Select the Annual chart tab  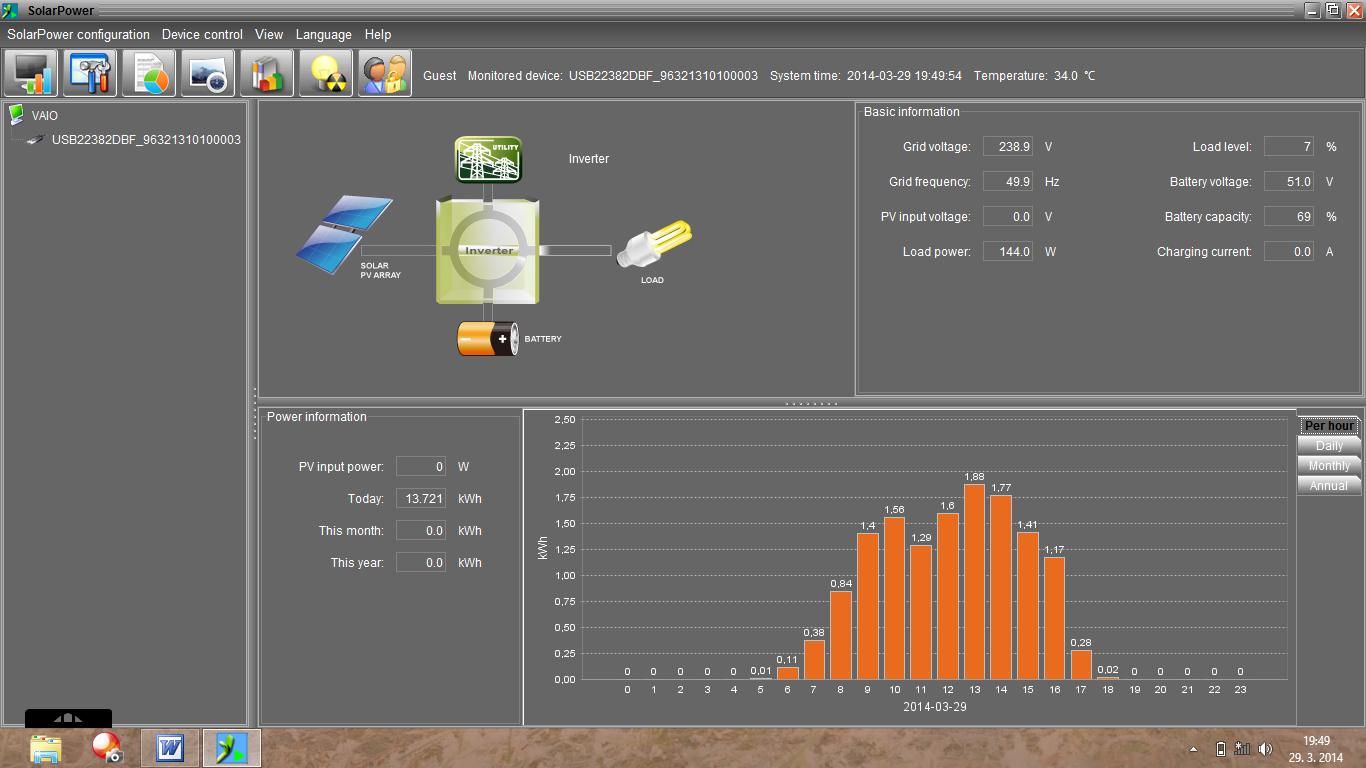pos(1328,486)
